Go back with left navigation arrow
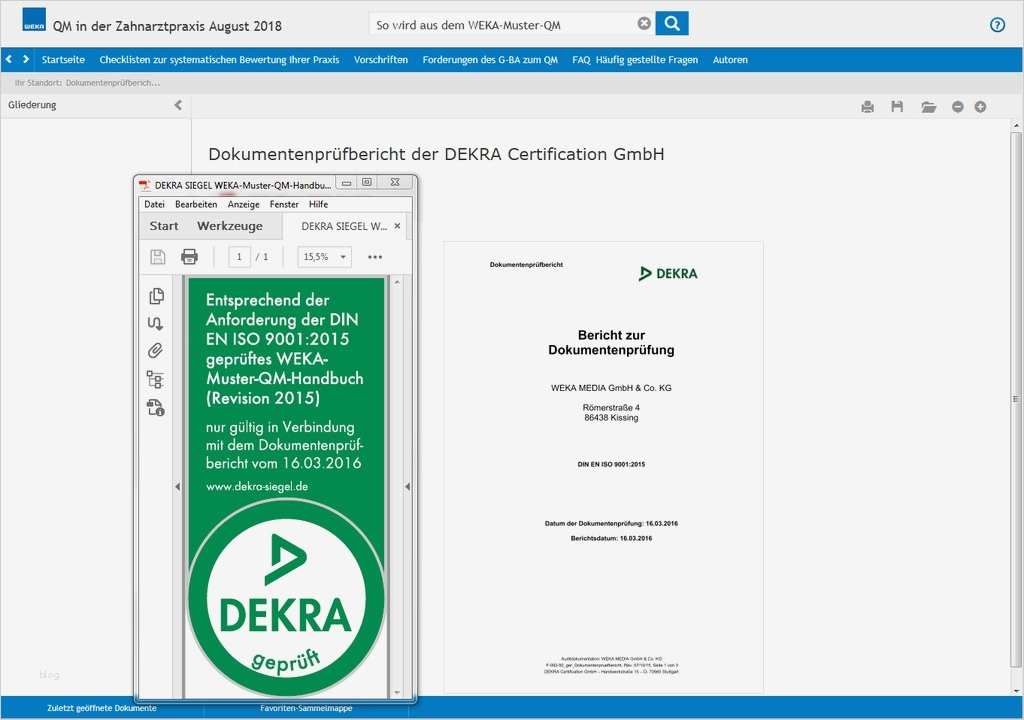This screenshot has height=720, width=1024. 9,59
